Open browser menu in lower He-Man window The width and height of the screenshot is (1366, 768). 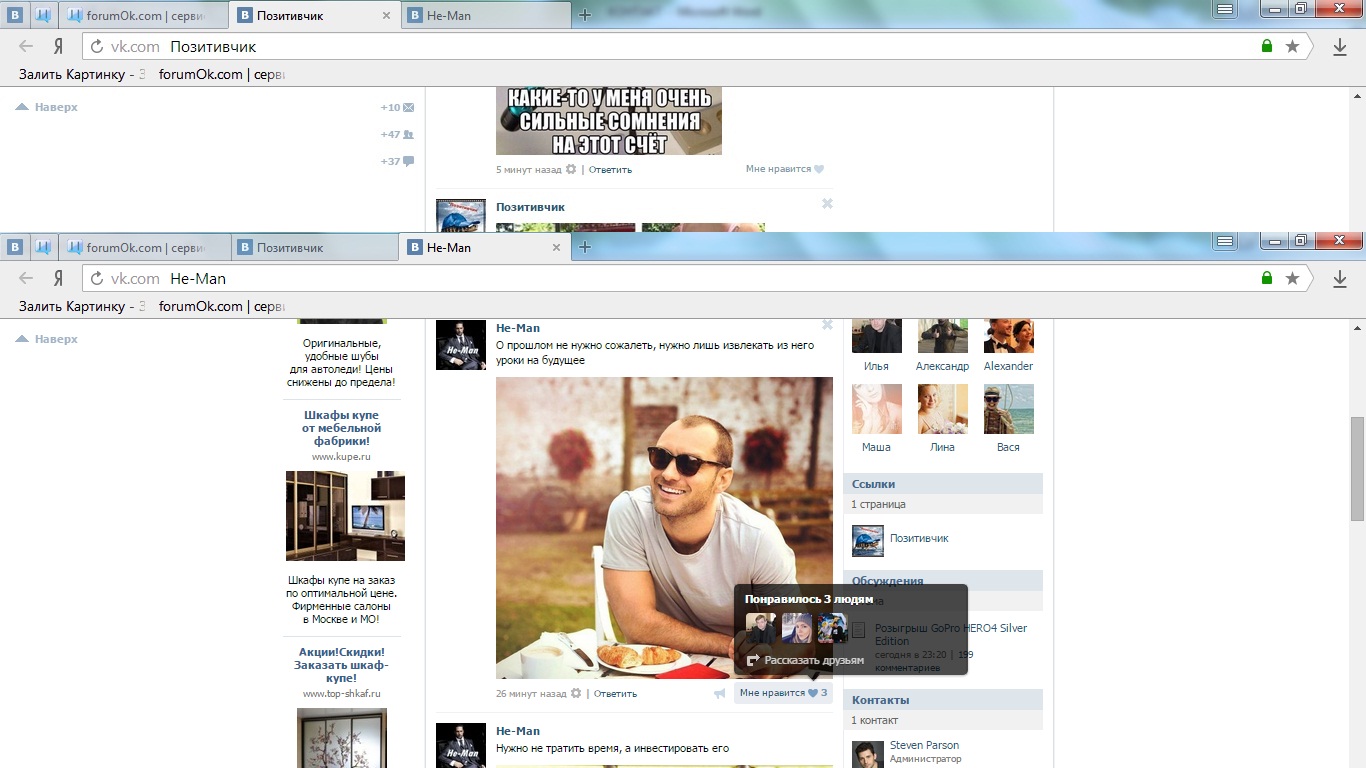[1224, 241]
